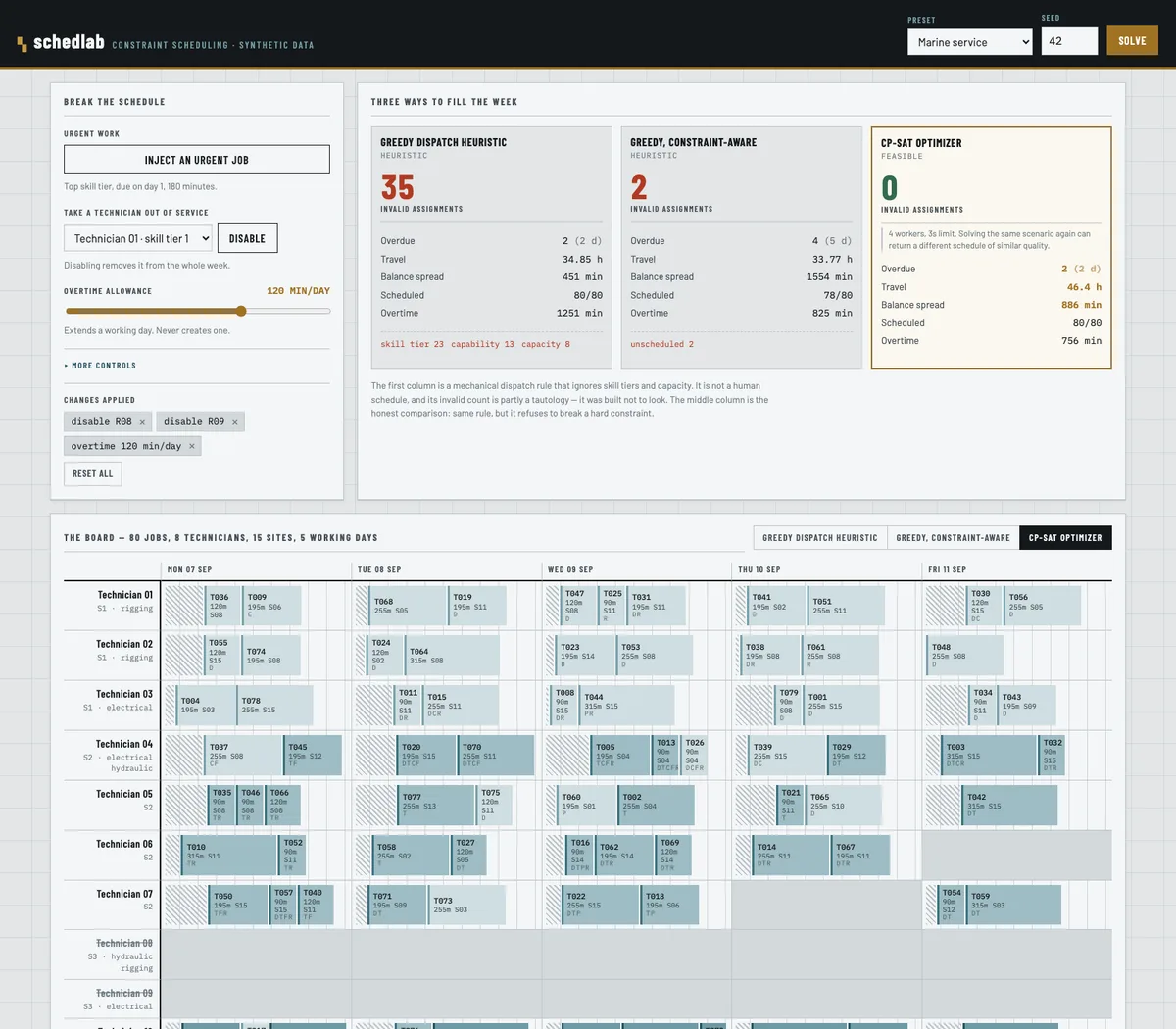Click the MON 07 SEP day header
Image resolution: width=1176 pixels, height=1029 pixels.
189,569
